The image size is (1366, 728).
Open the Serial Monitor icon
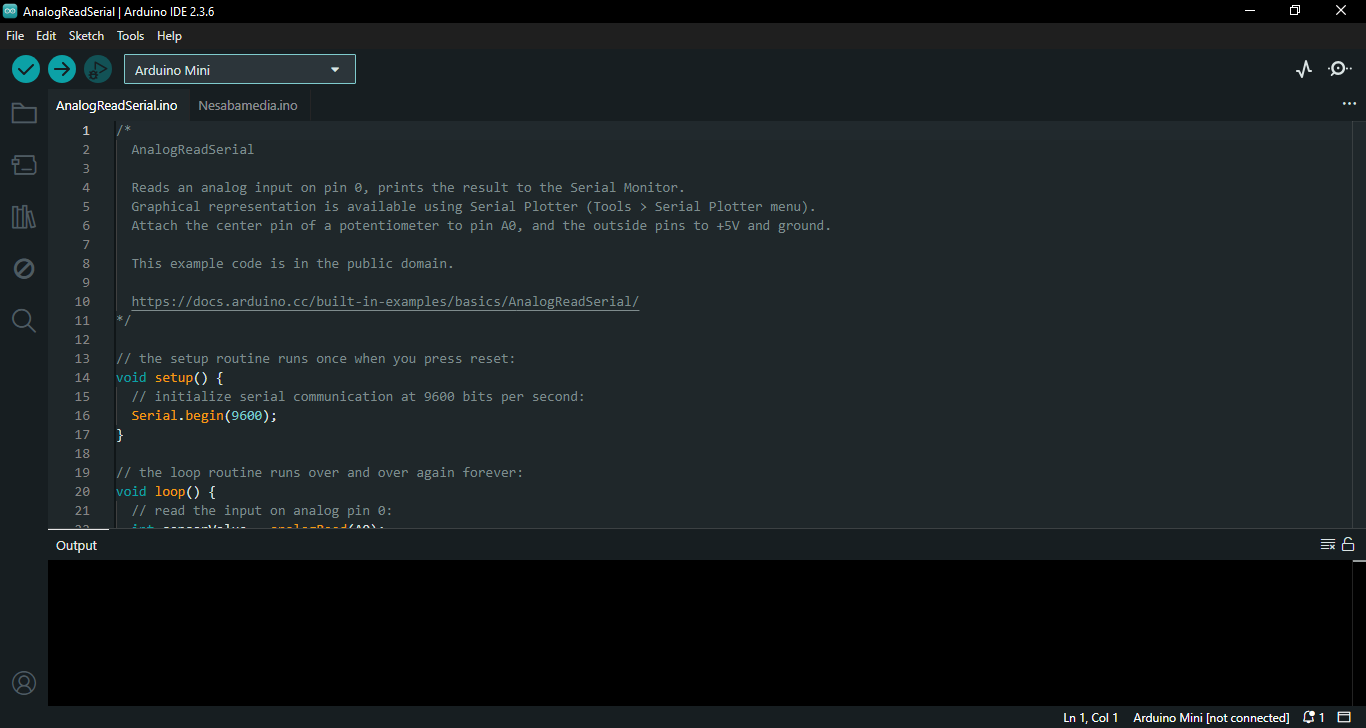coord(1339,69)
